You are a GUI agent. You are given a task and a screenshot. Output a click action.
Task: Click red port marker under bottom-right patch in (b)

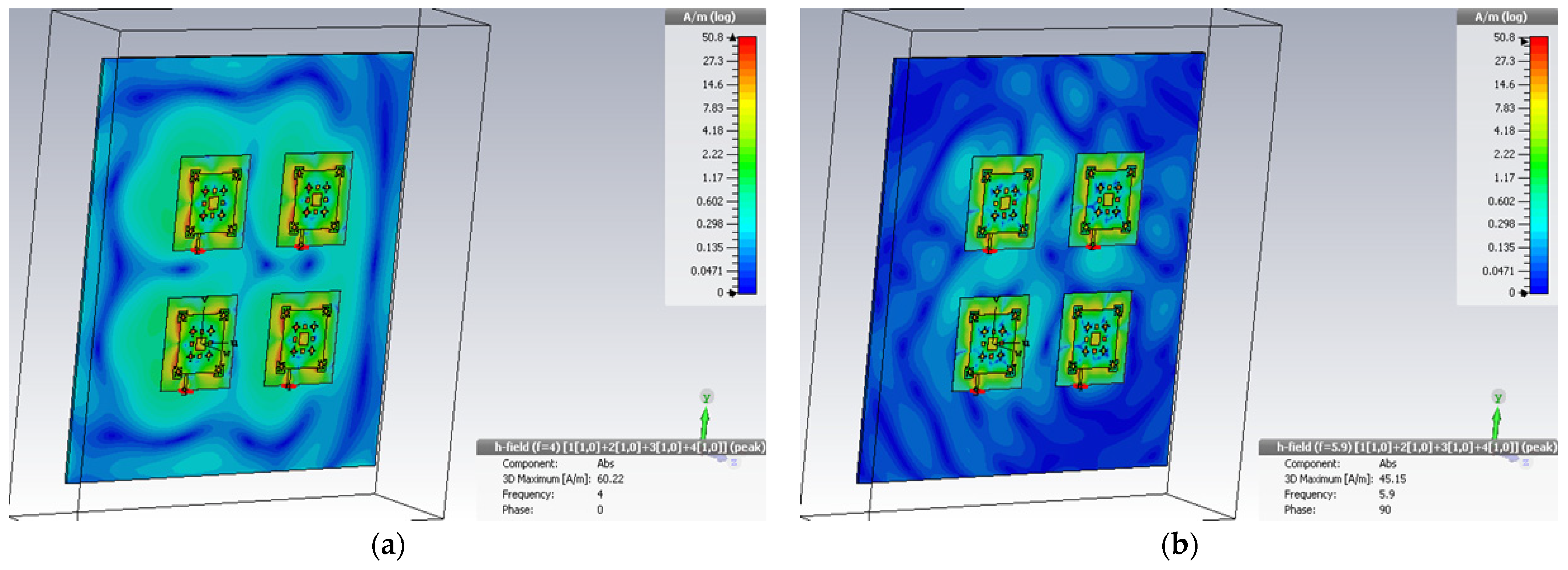click(1080, 386)
